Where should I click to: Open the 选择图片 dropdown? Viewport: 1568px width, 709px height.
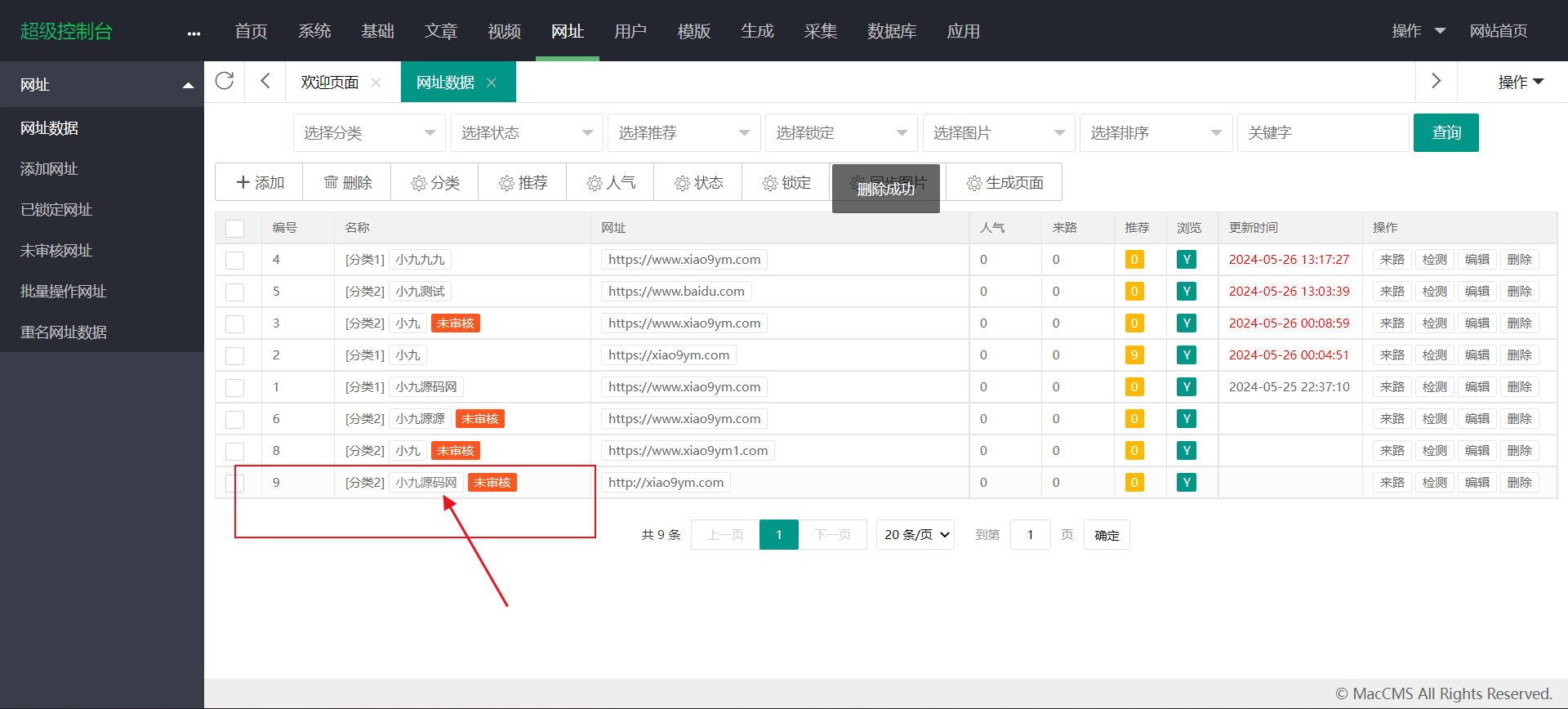(999, 132)
